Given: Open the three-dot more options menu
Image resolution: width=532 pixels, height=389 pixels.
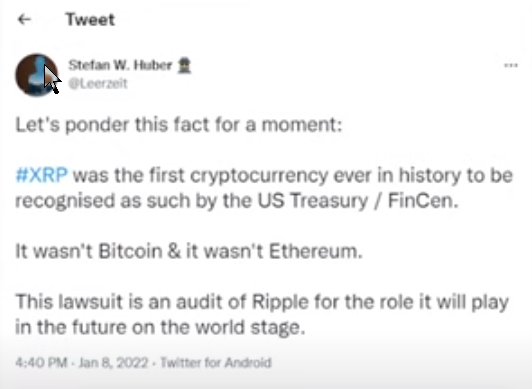Looking at the screenshot, I should 511,65.
